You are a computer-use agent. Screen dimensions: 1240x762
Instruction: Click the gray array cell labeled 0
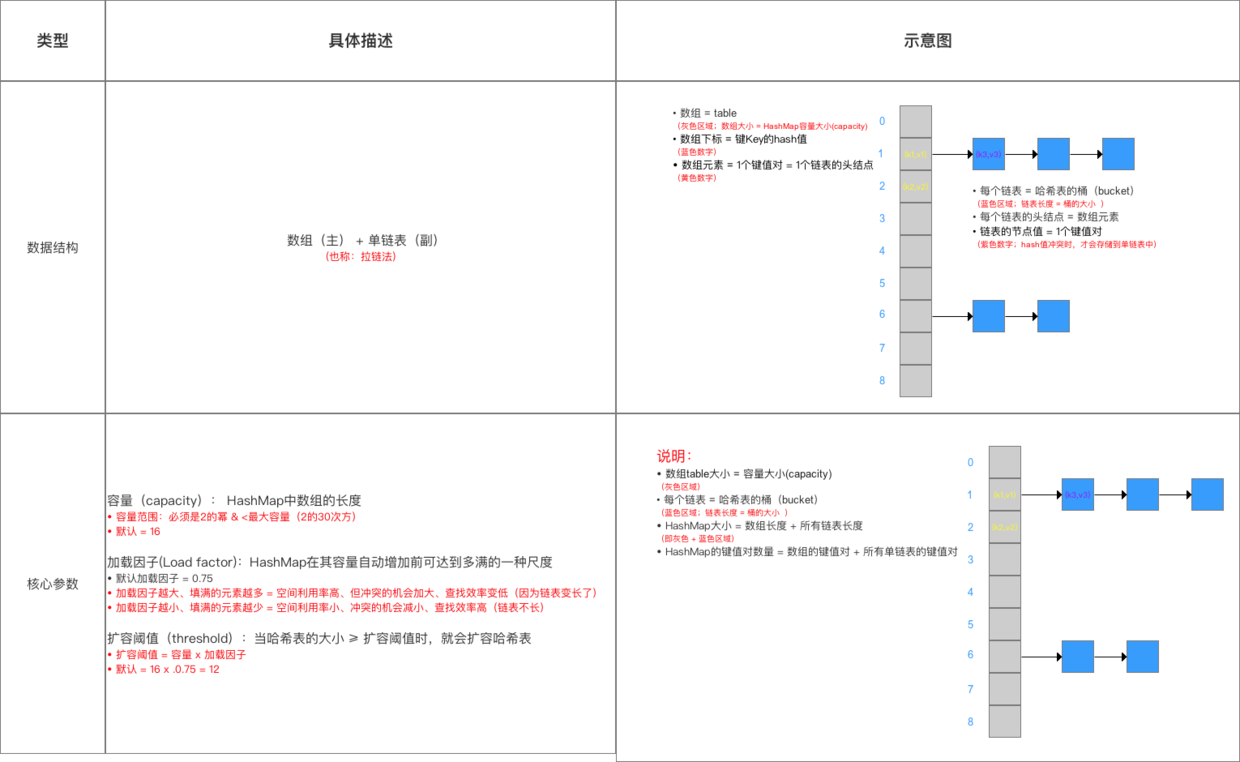[x=914, y=121]
